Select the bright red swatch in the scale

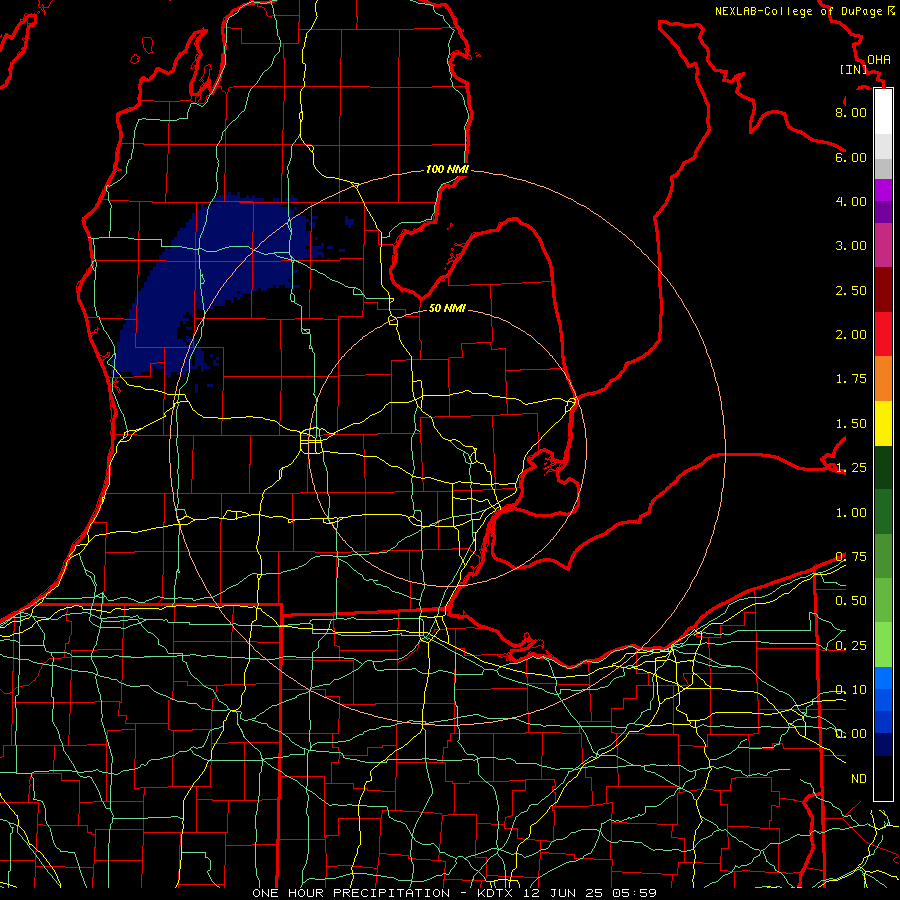coord(883,335)
